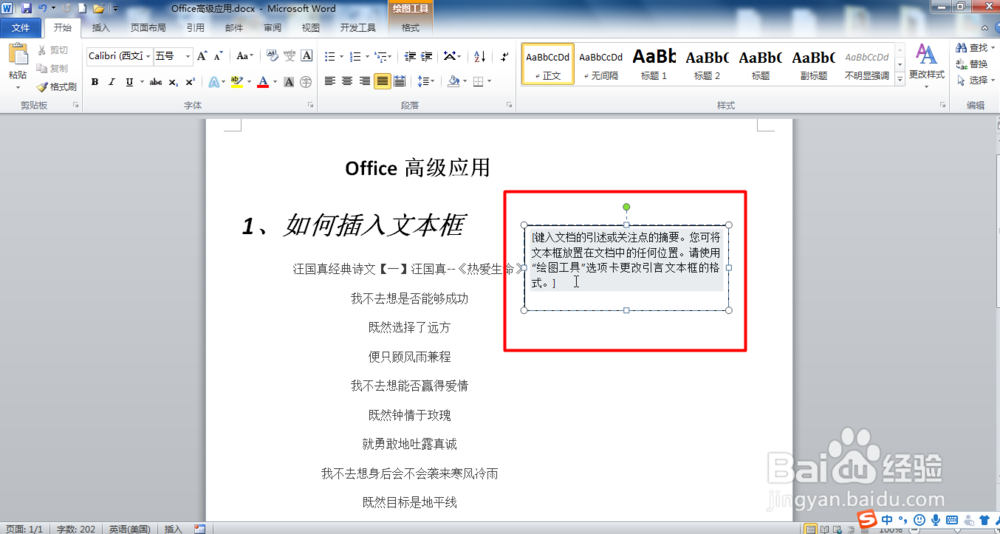Click the word count (字数: 202) status
This screenshot has width=1000, height=534.
pyautogui.click(x=76, y=529)
